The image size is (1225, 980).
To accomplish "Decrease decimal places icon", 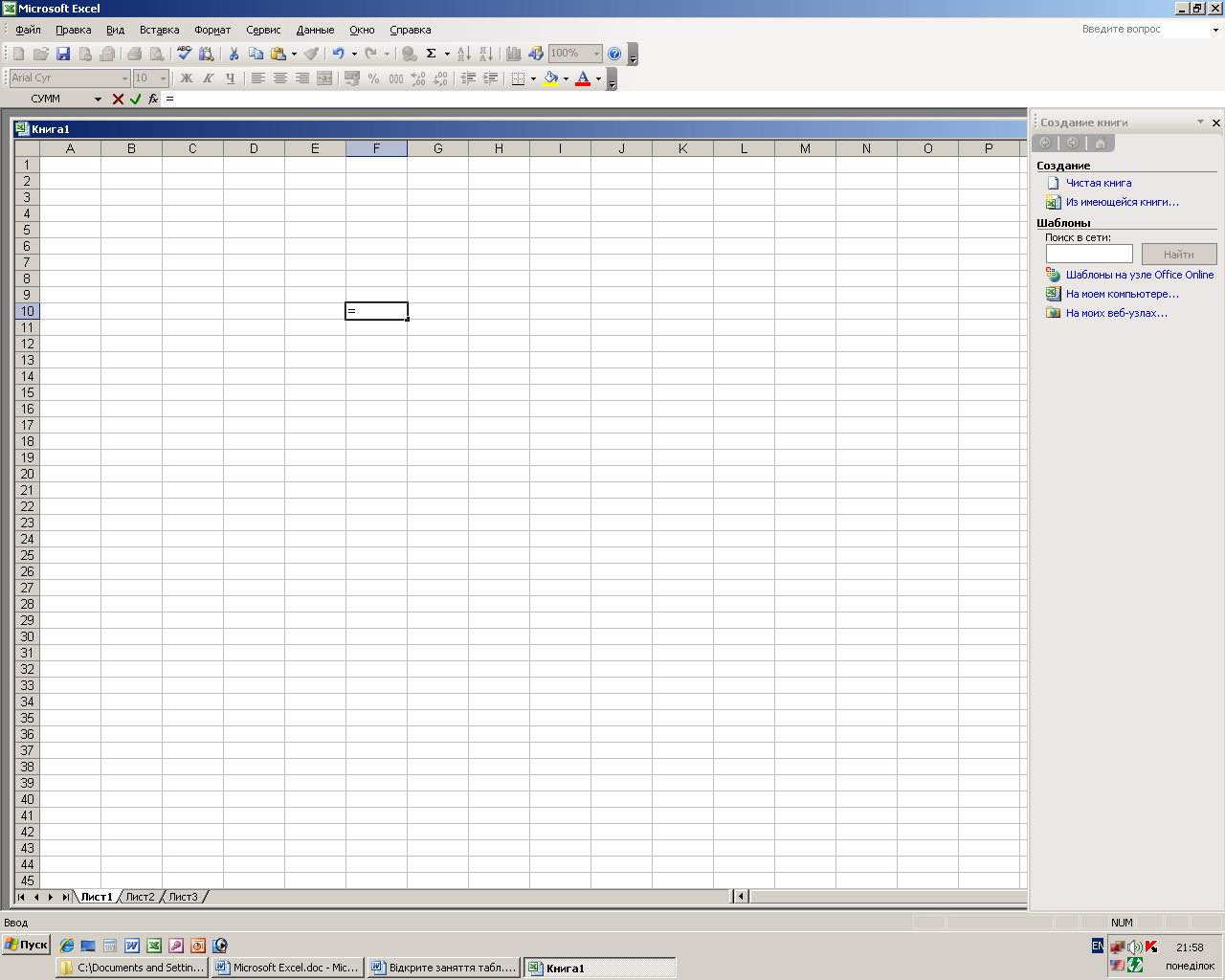I will [440, 78].
